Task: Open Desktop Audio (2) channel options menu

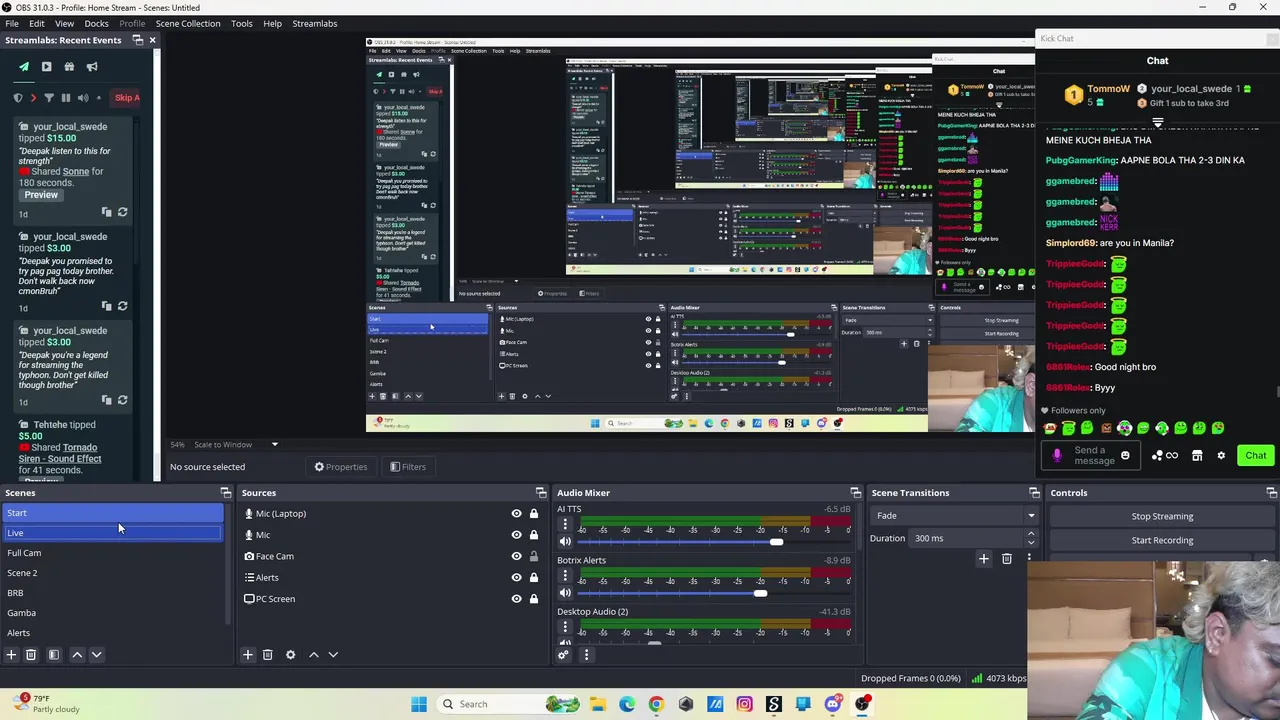Action: 565,626
